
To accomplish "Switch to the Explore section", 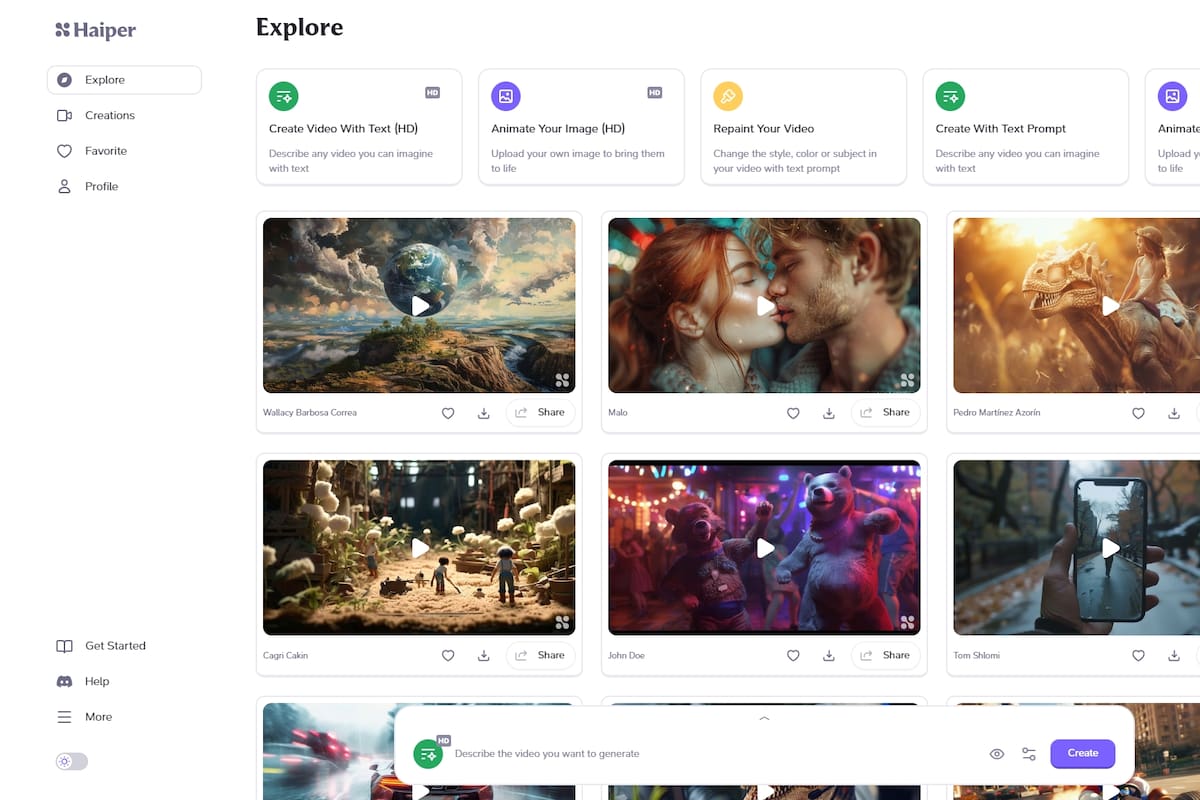I will tap(103, 79).
